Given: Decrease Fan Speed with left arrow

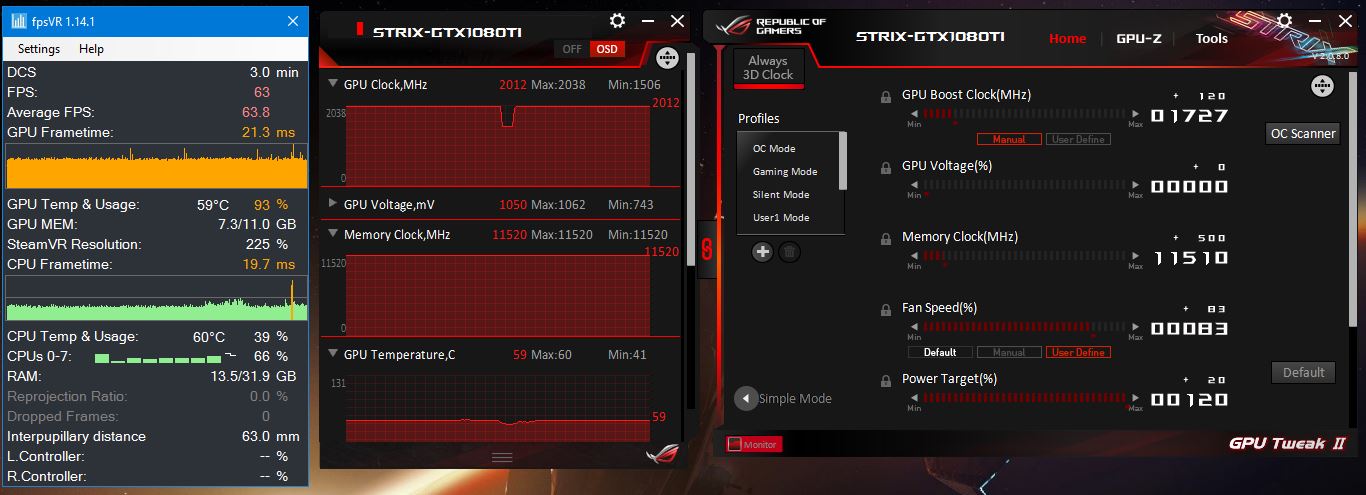Looking at the screenshot, I should pos(913,327).
